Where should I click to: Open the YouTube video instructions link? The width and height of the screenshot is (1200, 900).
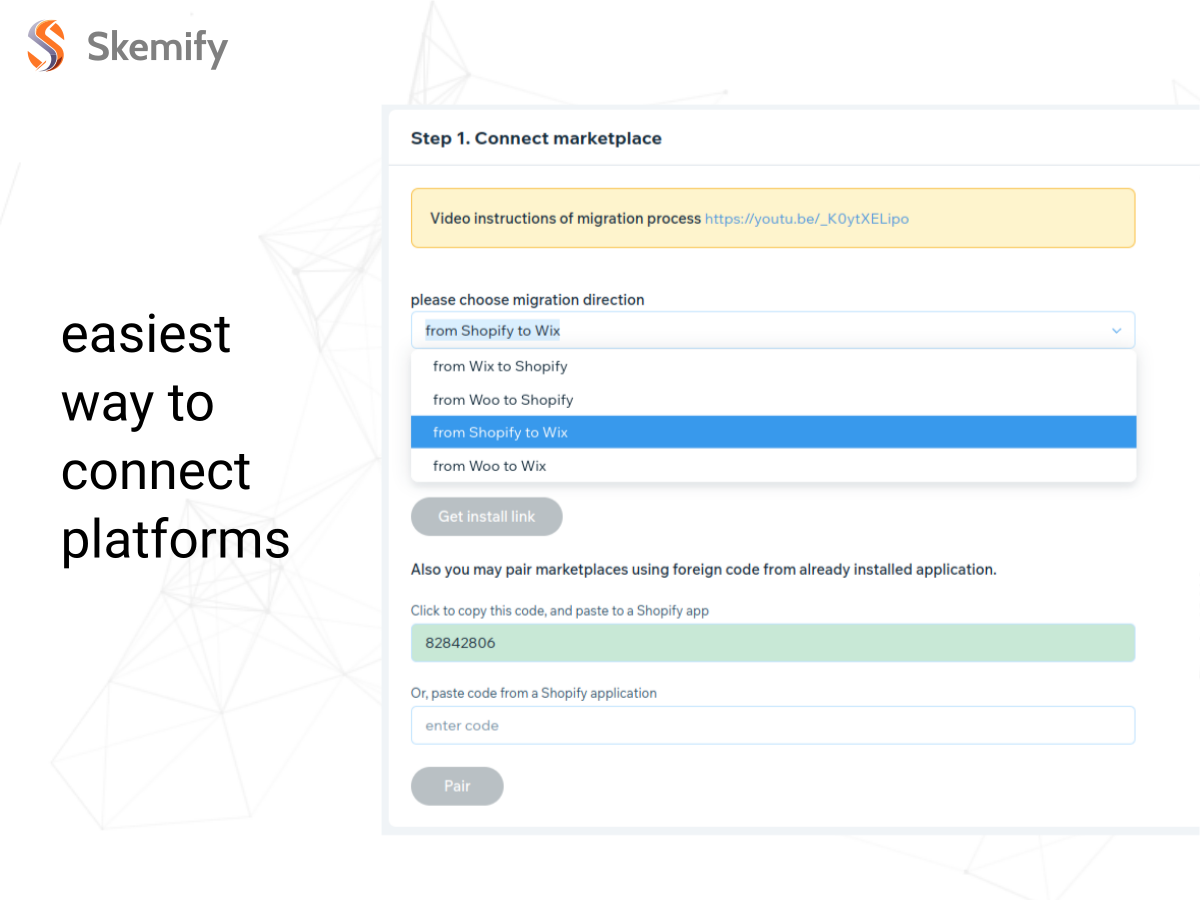pos(807,218)
